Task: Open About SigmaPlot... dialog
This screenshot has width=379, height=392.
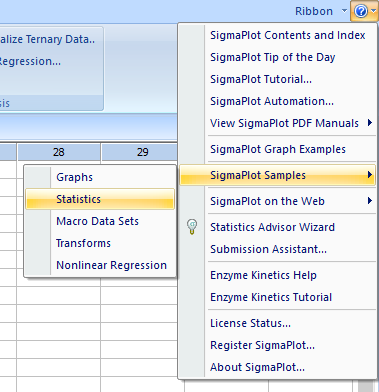Action: (277, 367)
